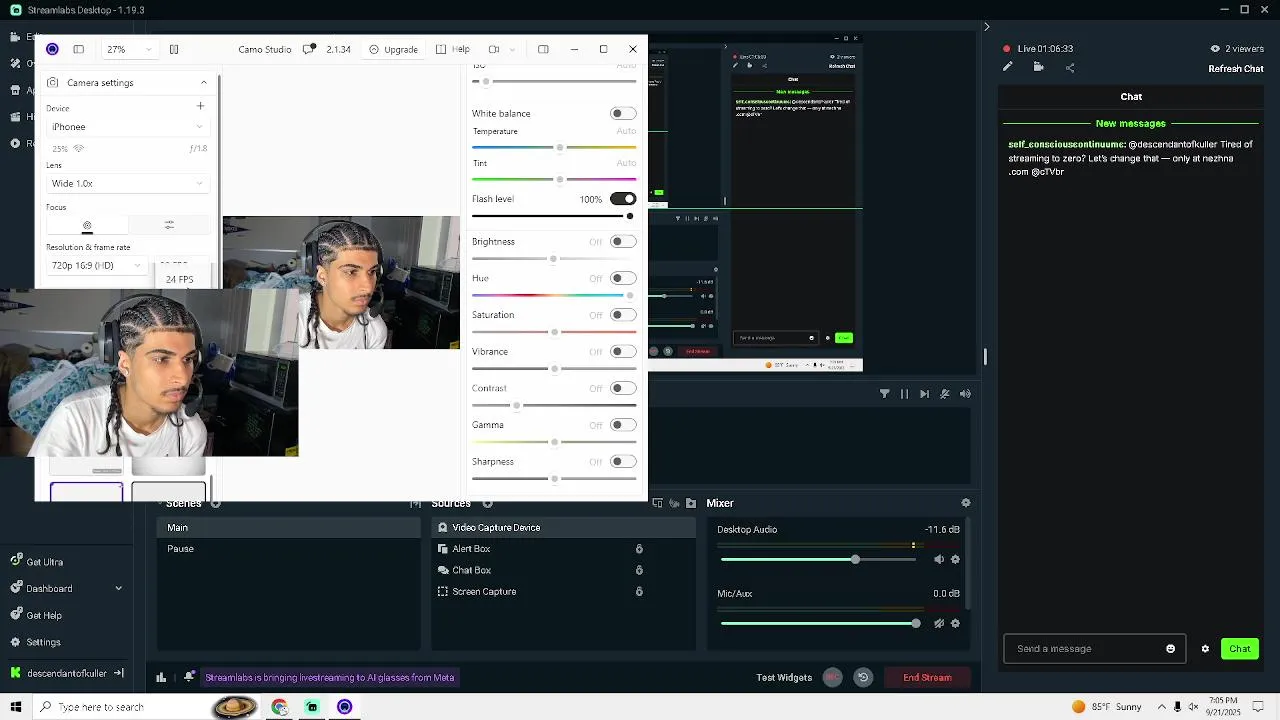Click Test Widgets
The height and width of the screenshot is (720, 1280).
pyautogui.click(x=784, y=678)
